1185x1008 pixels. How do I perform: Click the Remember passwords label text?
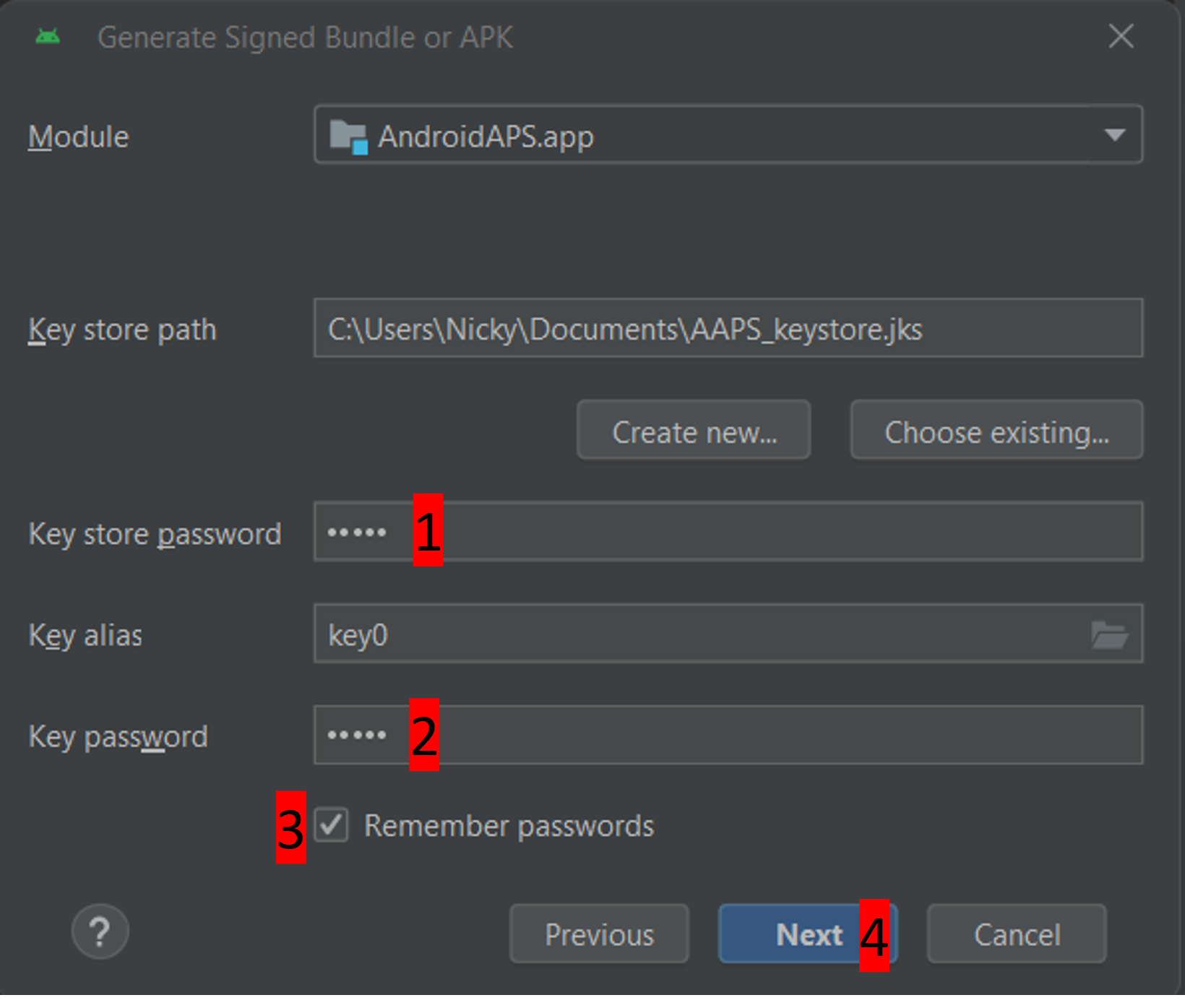click(x=509, y=826)
